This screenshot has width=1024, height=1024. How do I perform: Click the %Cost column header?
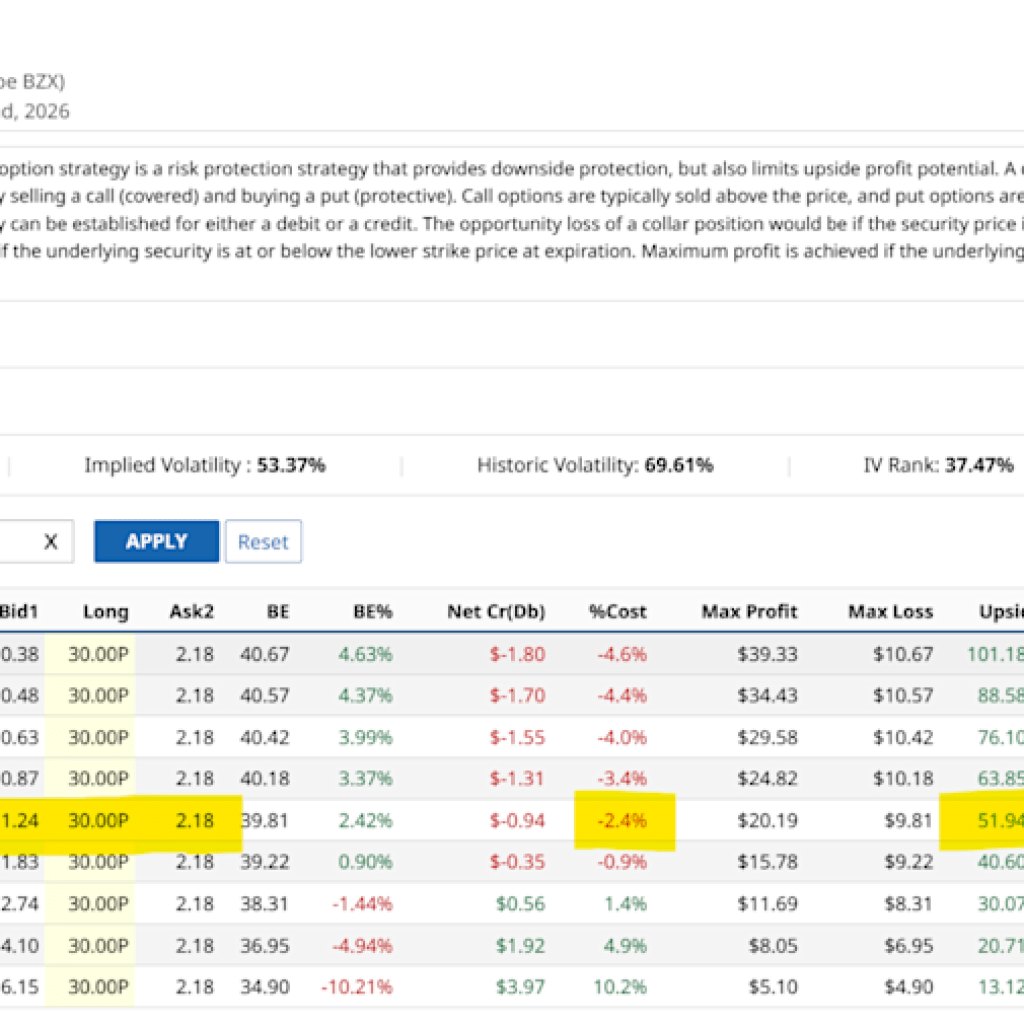pos(623,611)
